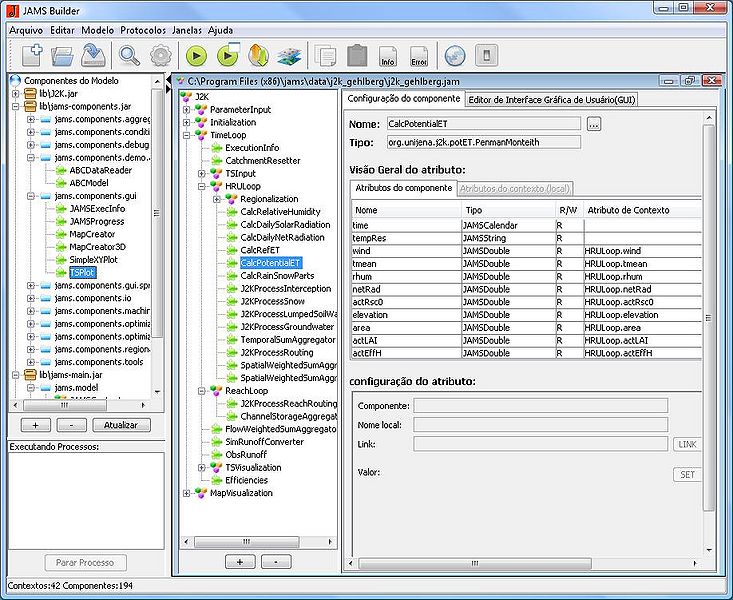This screenshot has height=600, width=733.
Task: Click the globe browser icon in toolbar
Action: 454,55
